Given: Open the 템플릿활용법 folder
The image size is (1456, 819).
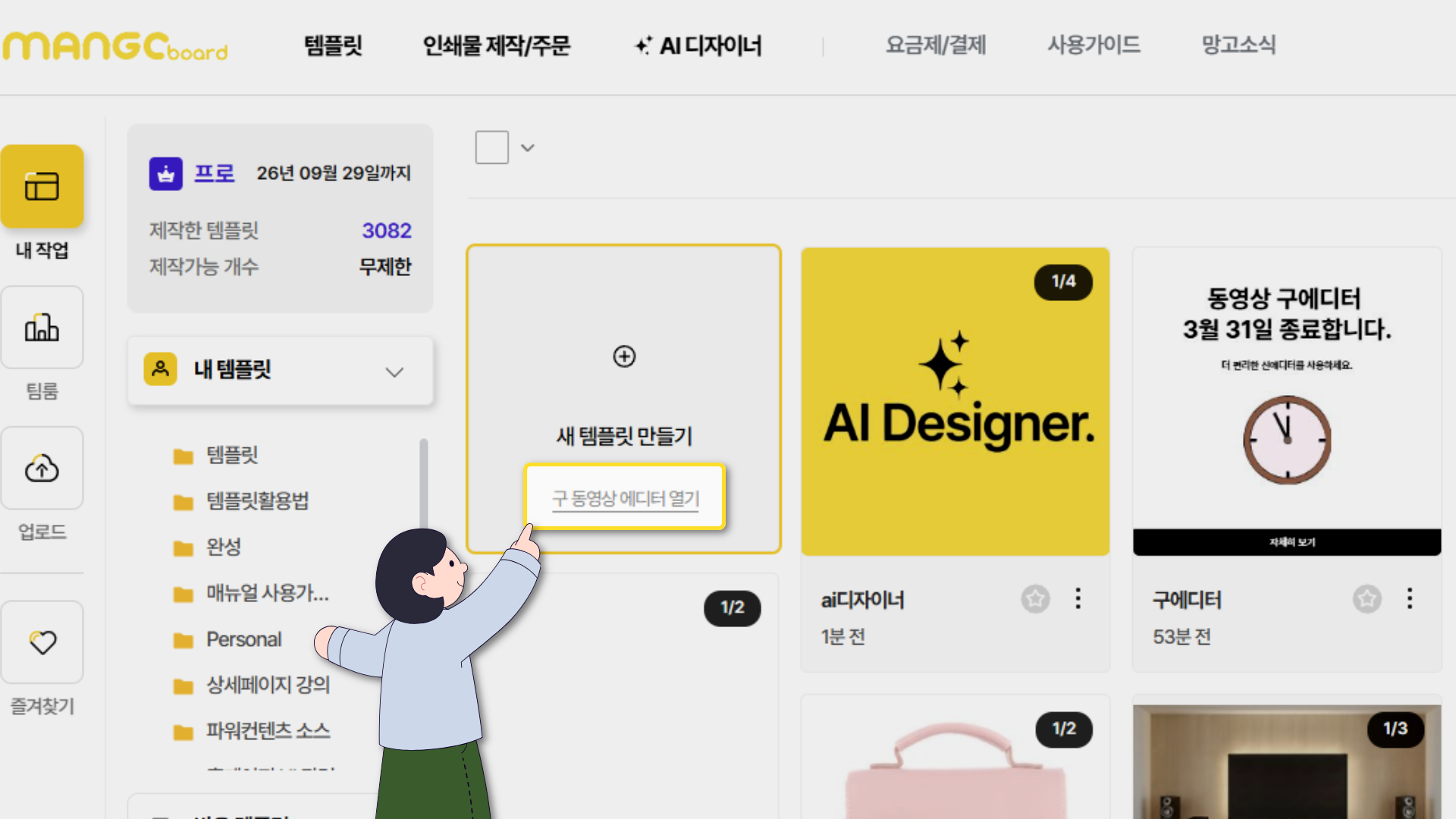Looking at the screenshot, I should pos(241,500).
